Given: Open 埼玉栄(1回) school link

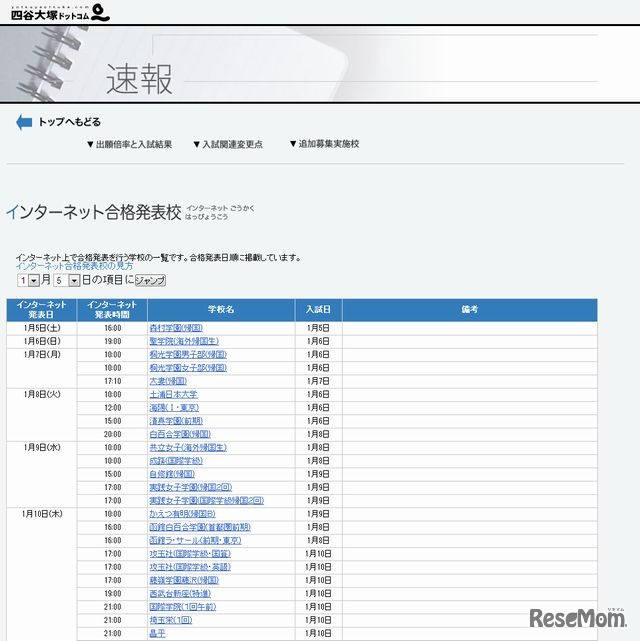Looking at the screenshot, I should (171, 620).
